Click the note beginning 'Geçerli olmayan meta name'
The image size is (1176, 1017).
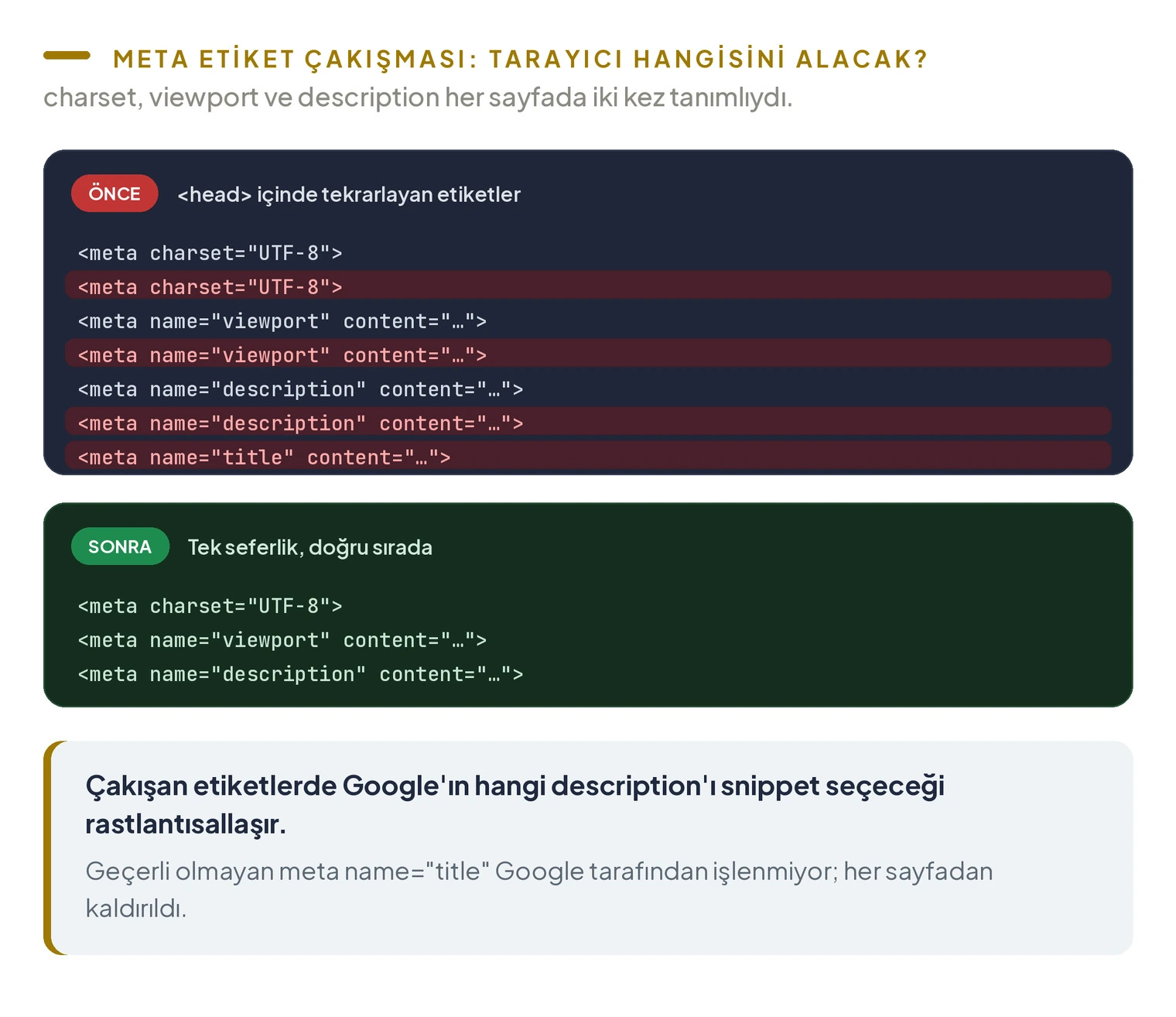point(538,889)
